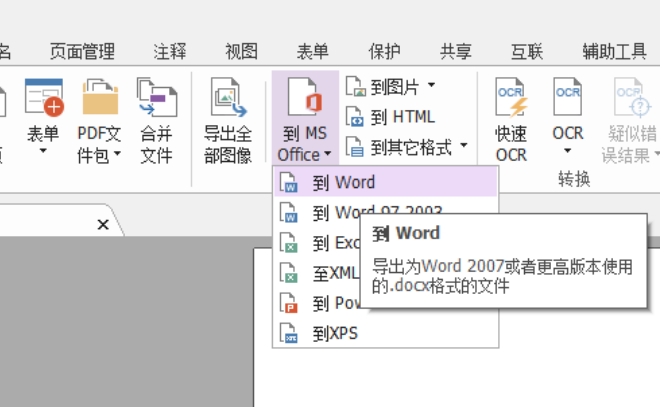The width and height of the screenshot is (667, 407).
Task: Choose the 到 HTML conversion icon
Action: 355,117
